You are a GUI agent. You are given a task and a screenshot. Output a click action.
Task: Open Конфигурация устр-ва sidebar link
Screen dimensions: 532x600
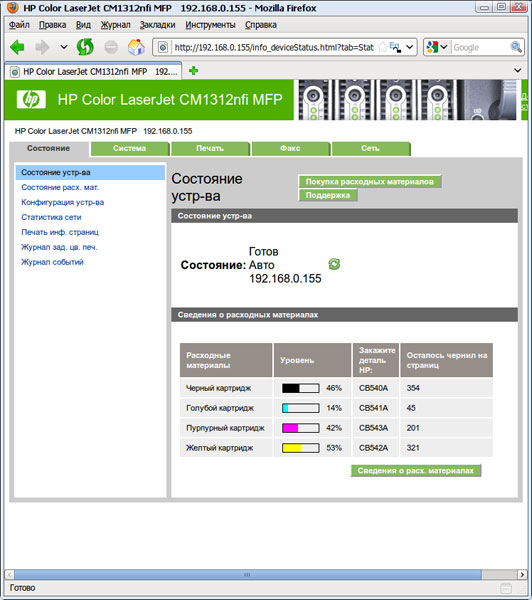[63, 202]
